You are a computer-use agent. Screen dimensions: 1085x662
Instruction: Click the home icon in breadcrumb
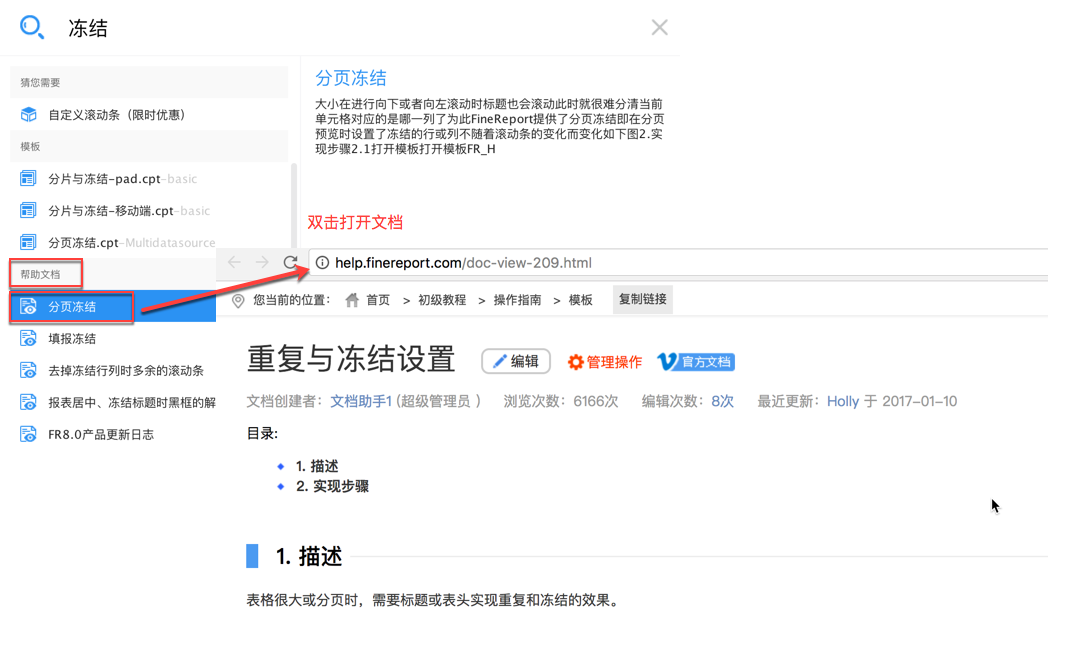(x=352, y=300)
